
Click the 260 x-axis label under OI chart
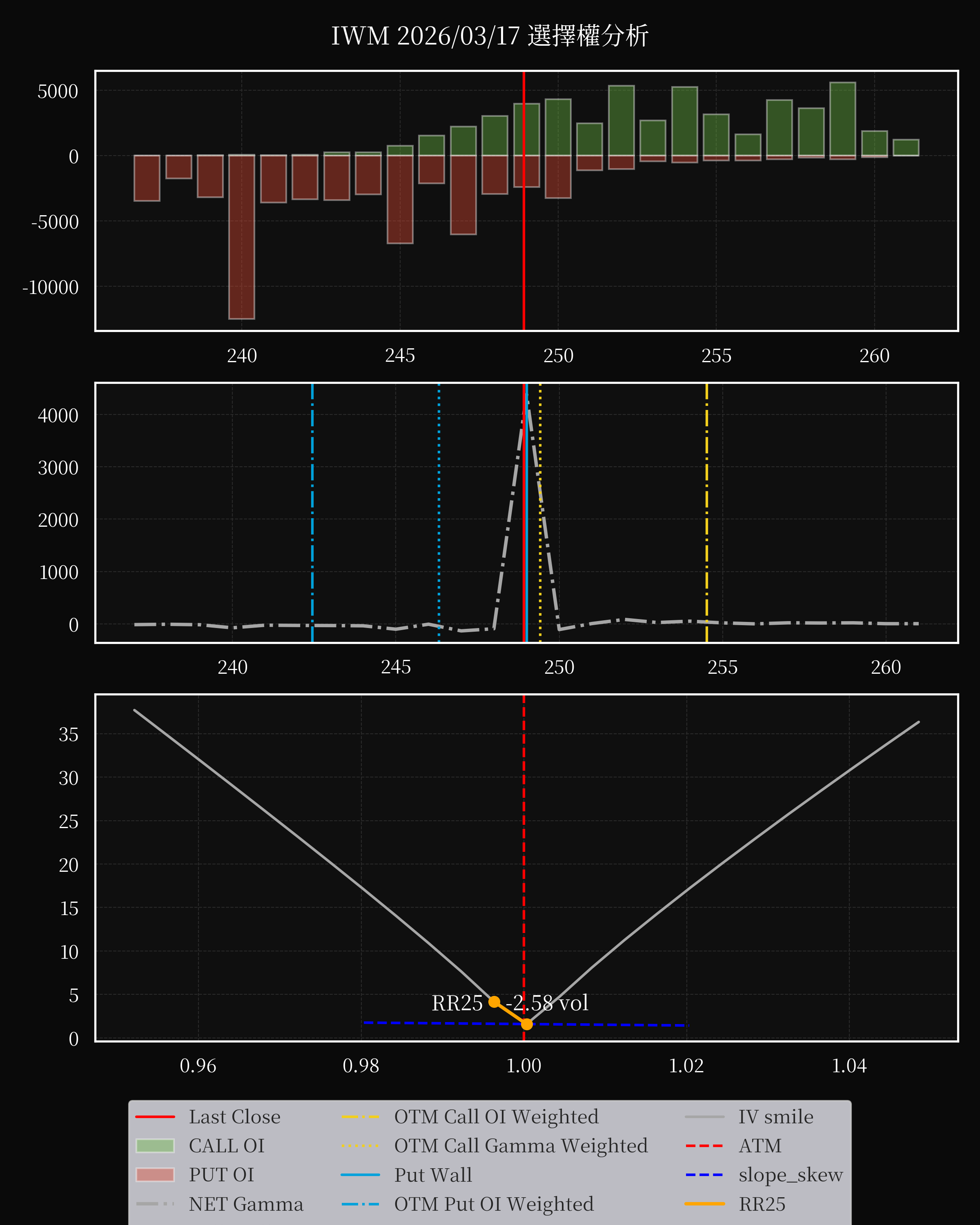pyautogui.click(x=874, y=356)
